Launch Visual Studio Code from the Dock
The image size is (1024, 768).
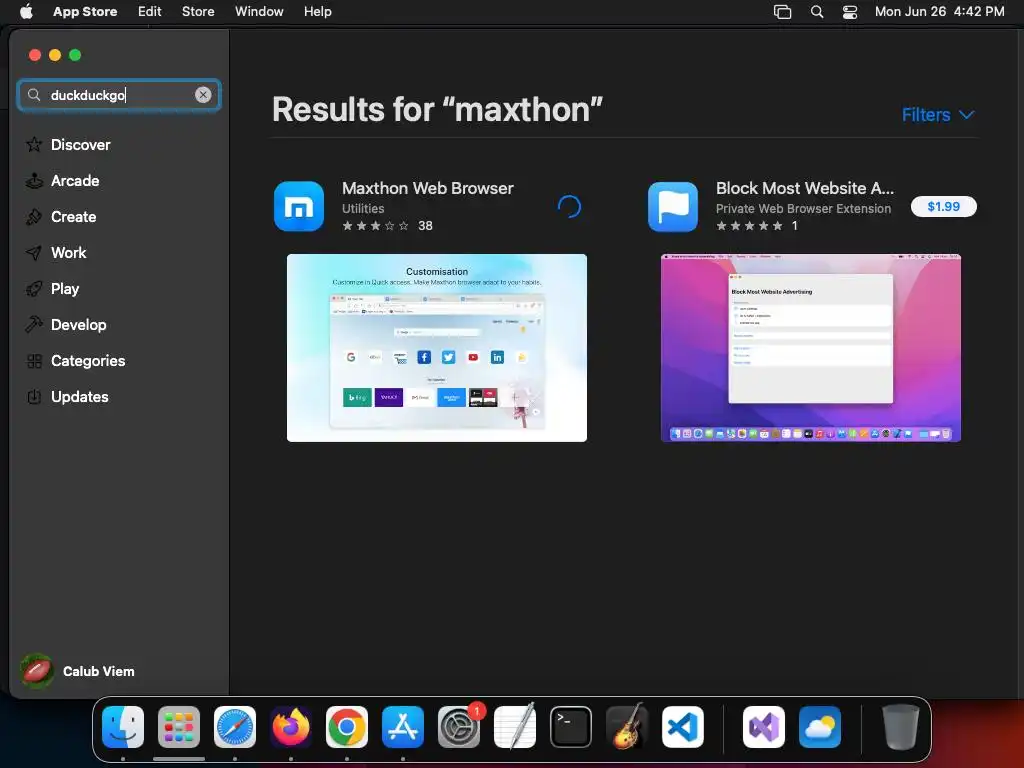click(x=683, y=727)
